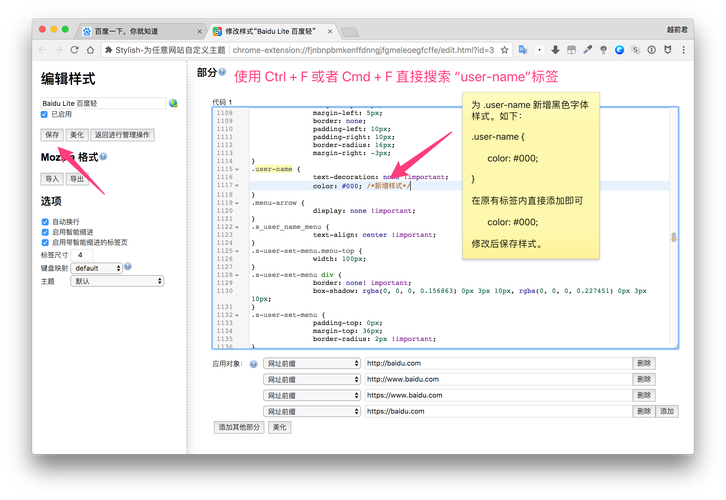Click the eyedropper color picker extension
Screen dimensions: 726x500
pos(588,50)
